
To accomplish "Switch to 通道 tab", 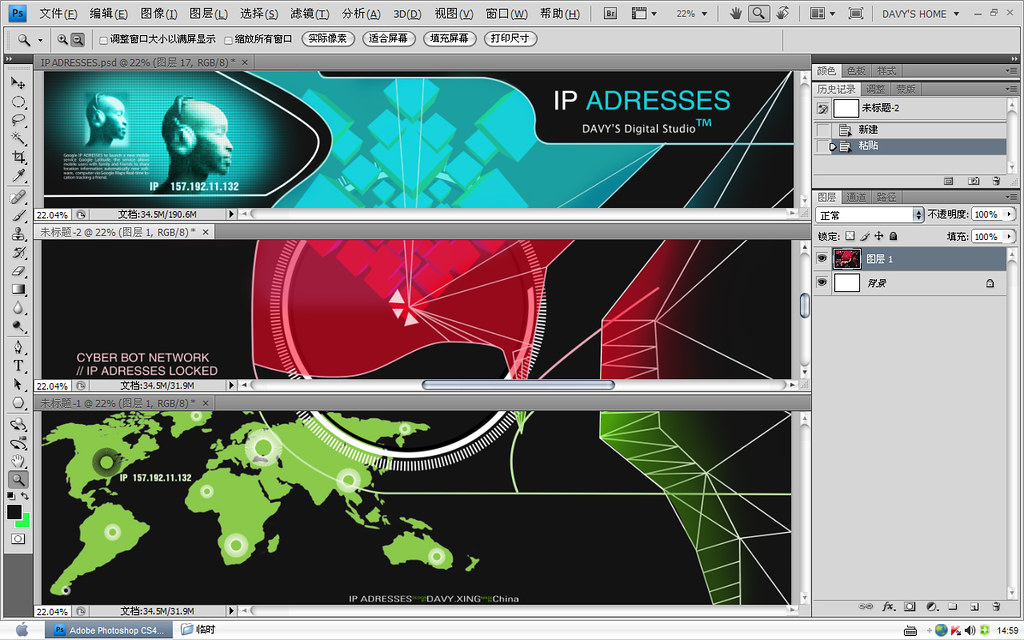I will pyautogui.click(x=856, y=197).
